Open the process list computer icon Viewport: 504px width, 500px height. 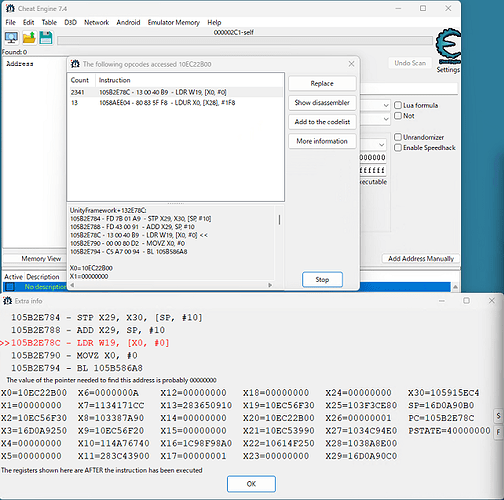[x=11, y=38]
